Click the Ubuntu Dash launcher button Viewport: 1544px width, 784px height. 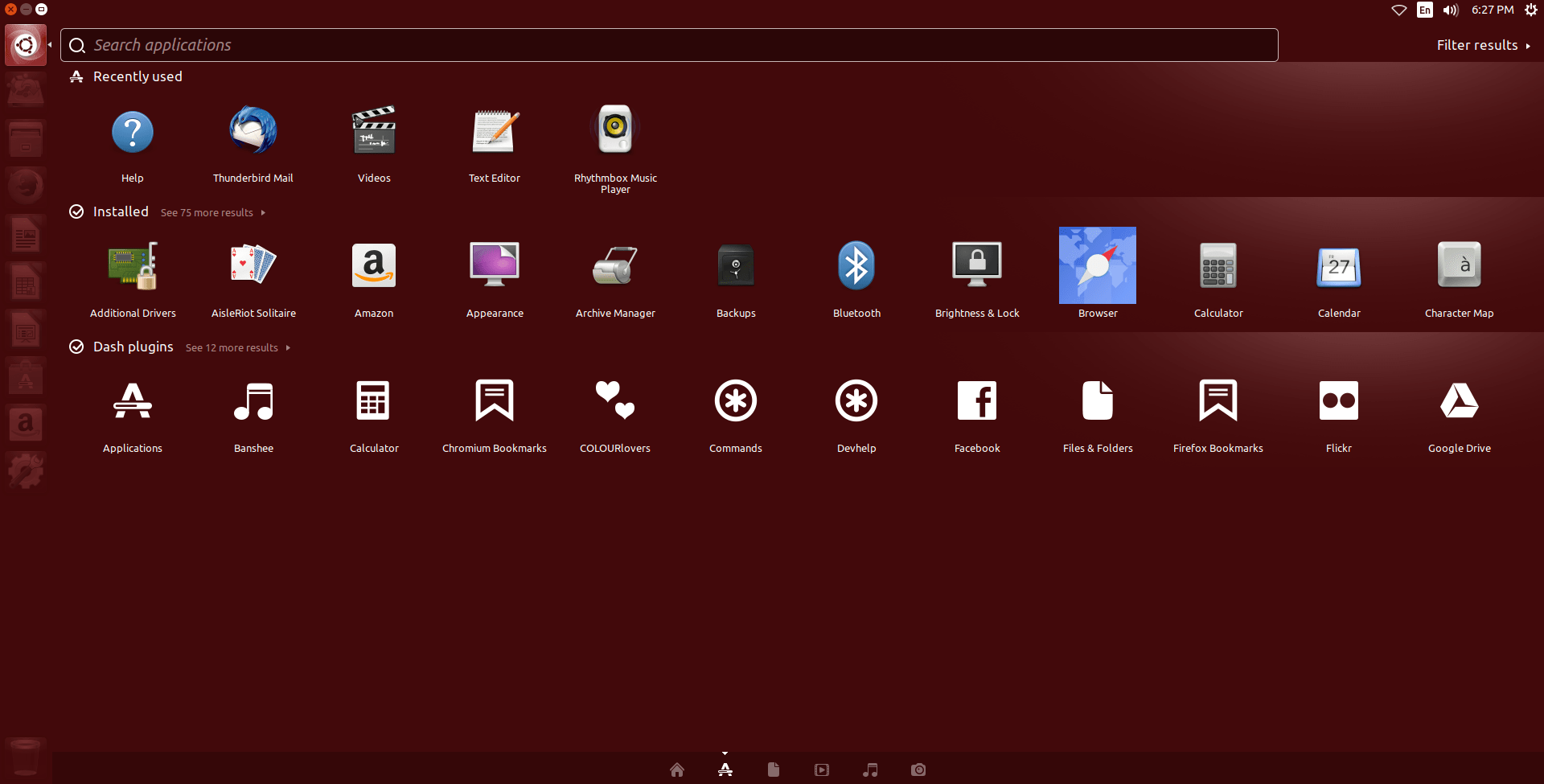point(26,45)
